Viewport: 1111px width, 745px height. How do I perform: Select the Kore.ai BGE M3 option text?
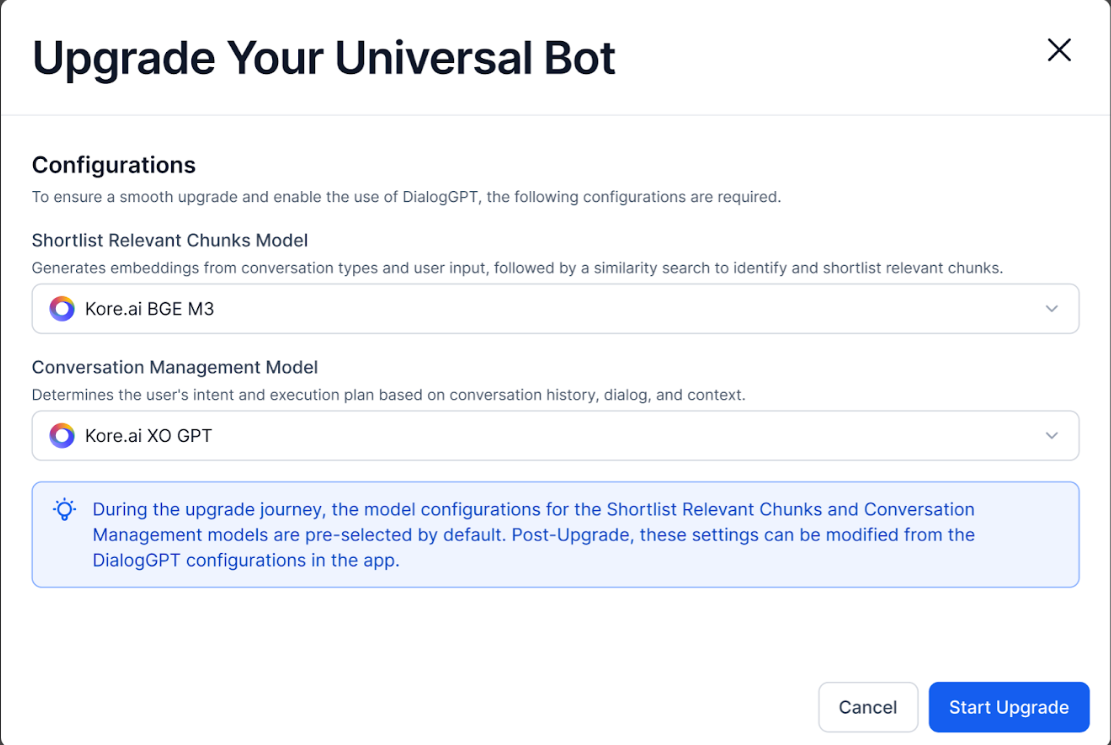pyautogui.click(x=150, y=309)
